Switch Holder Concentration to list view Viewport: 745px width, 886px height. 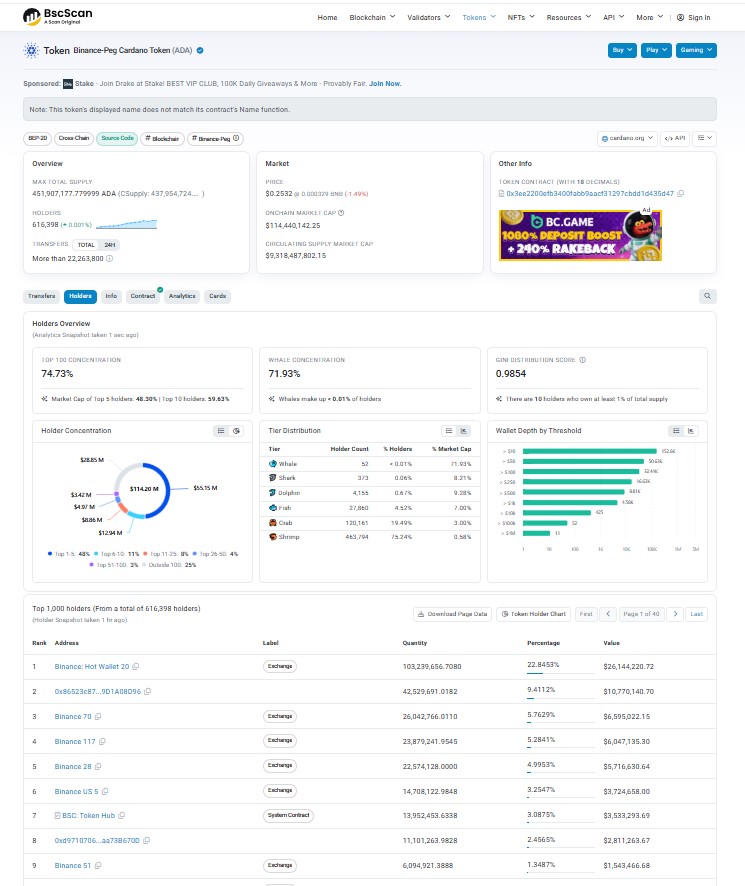(x=221, y=431)
